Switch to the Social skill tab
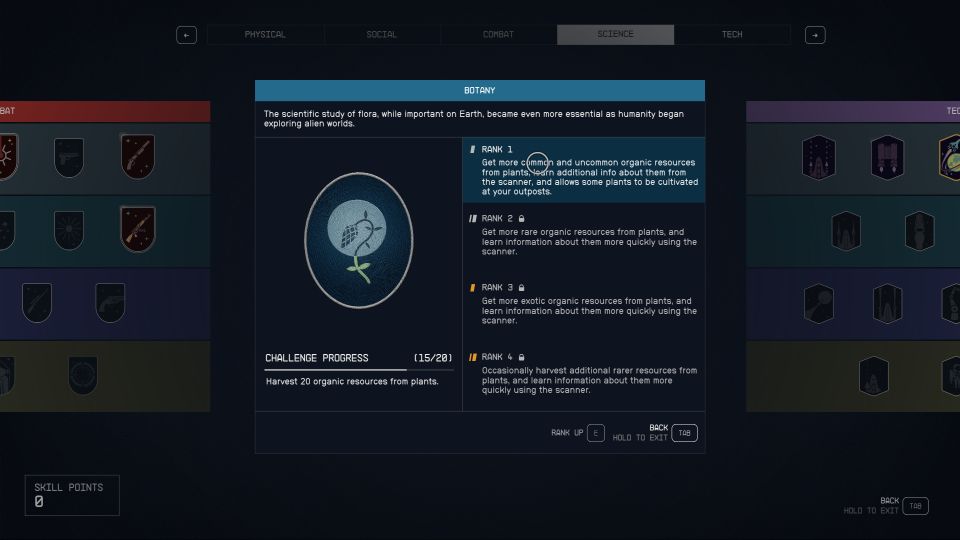The image size is (960, 540). [381, 34]
